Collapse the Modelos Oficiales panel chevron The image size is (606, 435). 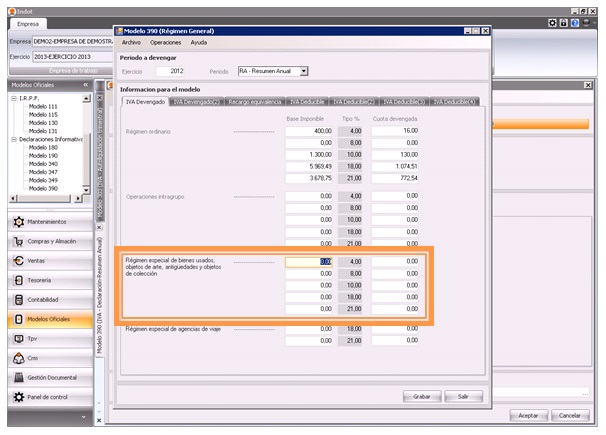pos(86,85)
